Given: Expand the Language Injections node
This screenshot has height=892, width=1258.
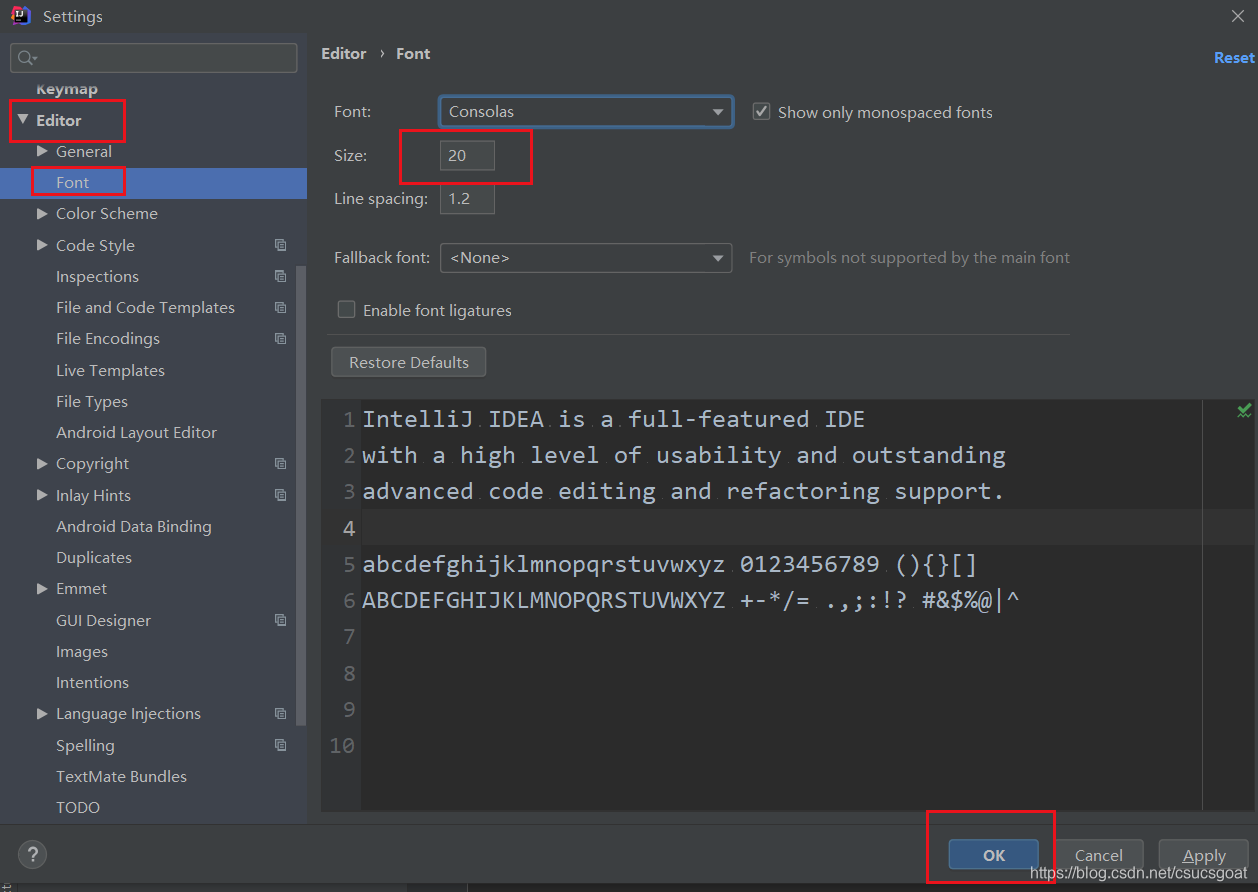Looking at the screenshot, I should click(42, 713).
